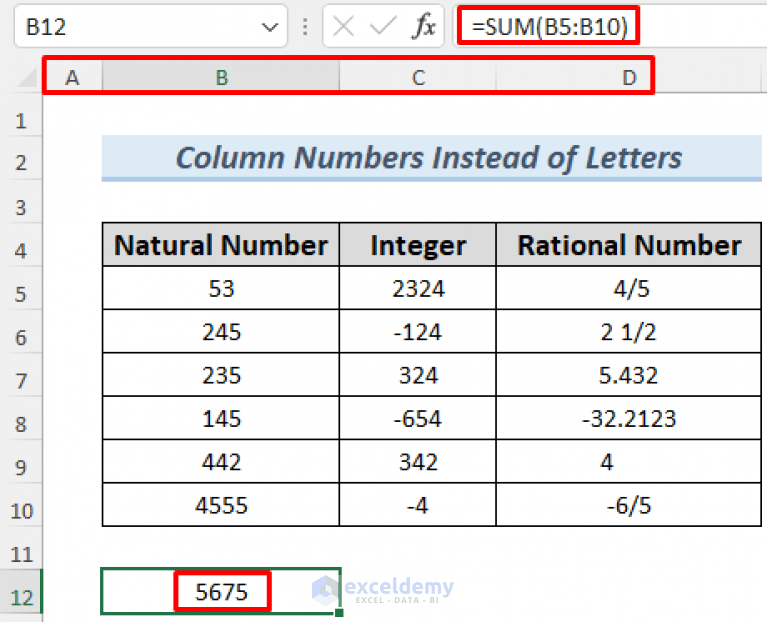
Task: Select the Rational Number cell containing 4
Action: 629,462
